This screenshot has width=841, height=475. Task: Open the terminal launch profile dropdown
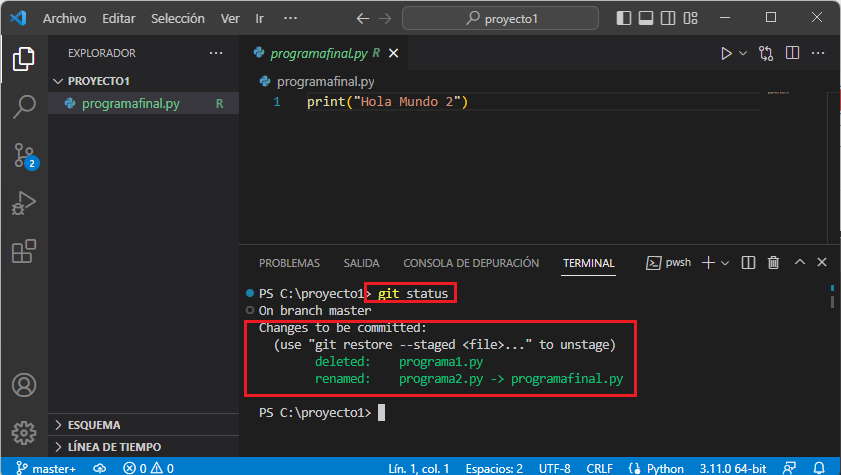point(725,263)
